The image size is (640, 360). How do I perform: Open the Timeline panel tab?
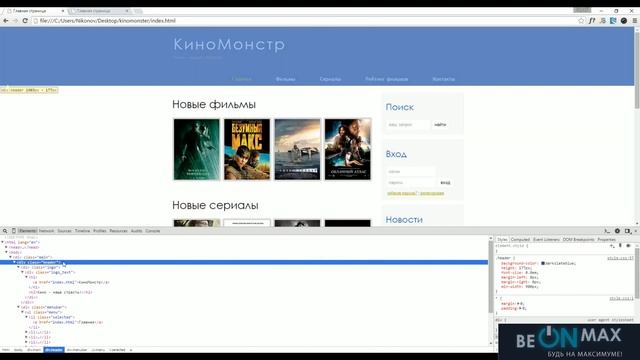[82, 231]
